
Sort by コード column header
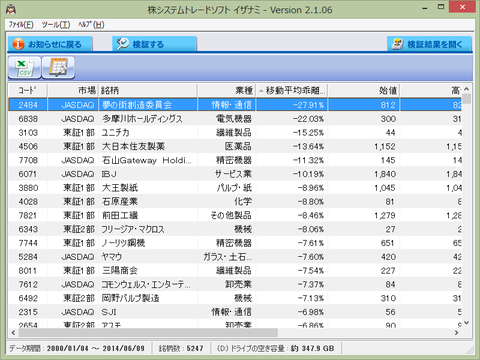(x=28, y=90)
